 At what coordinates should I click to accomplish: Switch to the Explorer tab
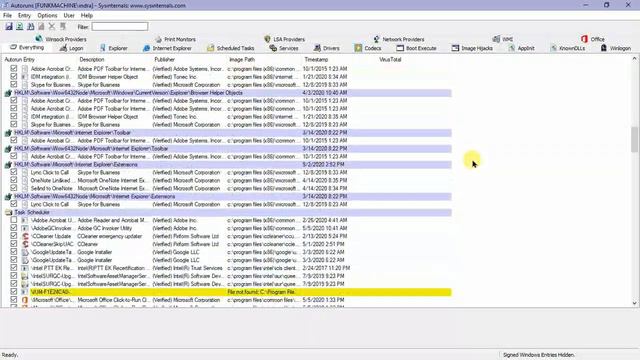coord(114,48)
